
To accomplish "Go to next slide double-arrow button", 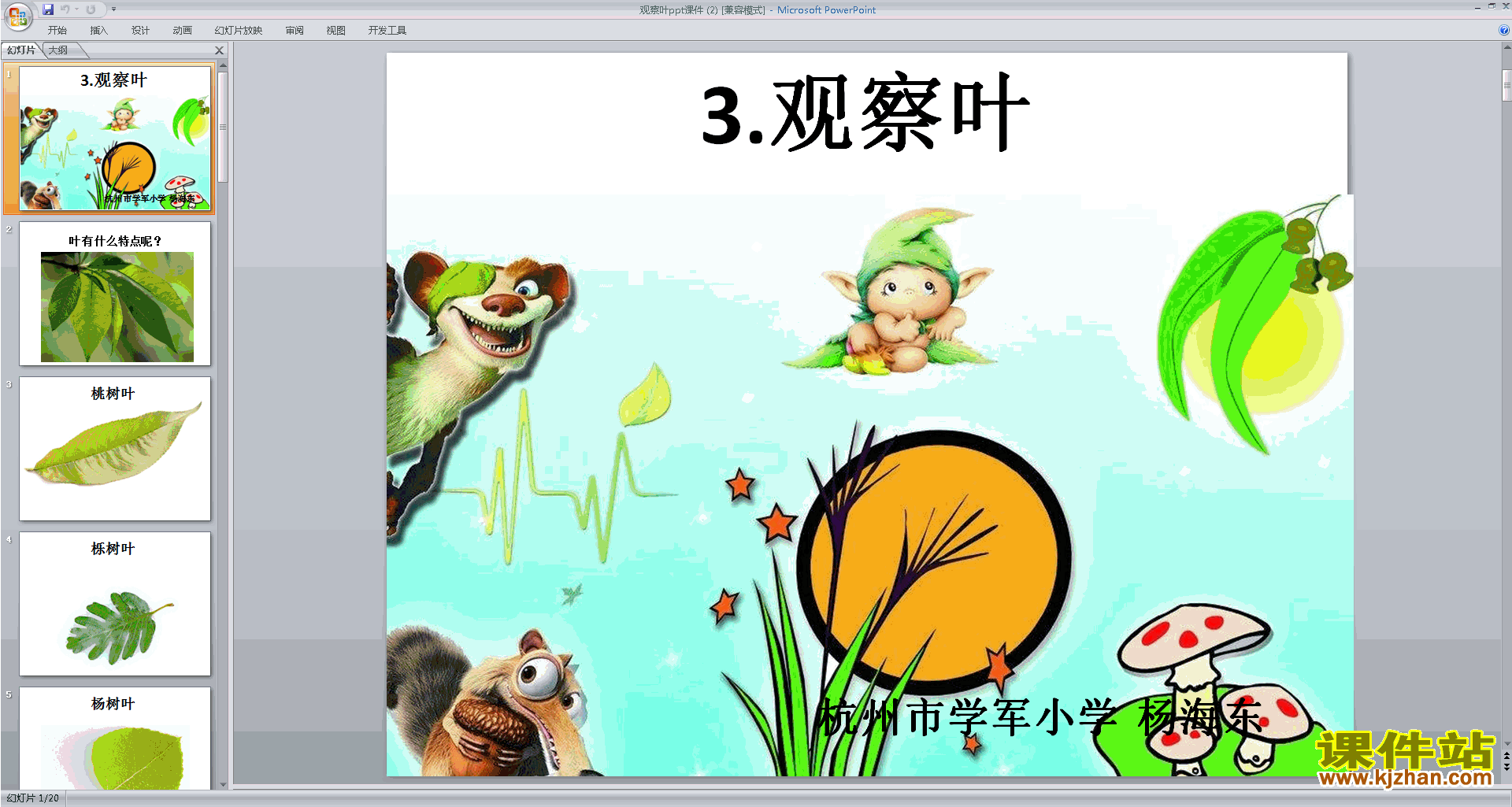I will 1506,767.
